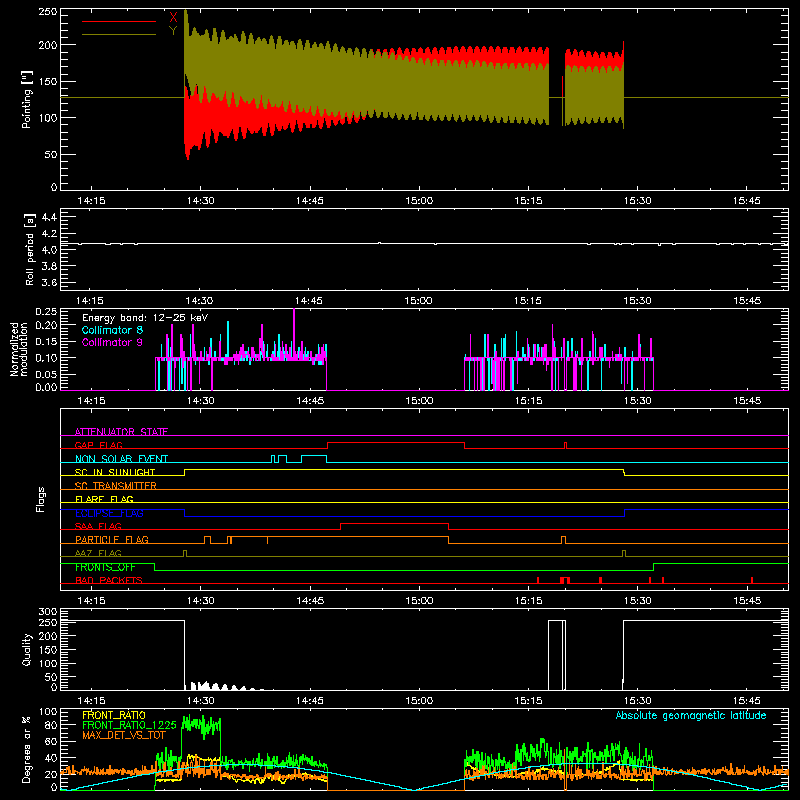Click the 15:45 time label under modulation plot
The height and width of the screenshot is (800, 800).
(x=746, y=401)
